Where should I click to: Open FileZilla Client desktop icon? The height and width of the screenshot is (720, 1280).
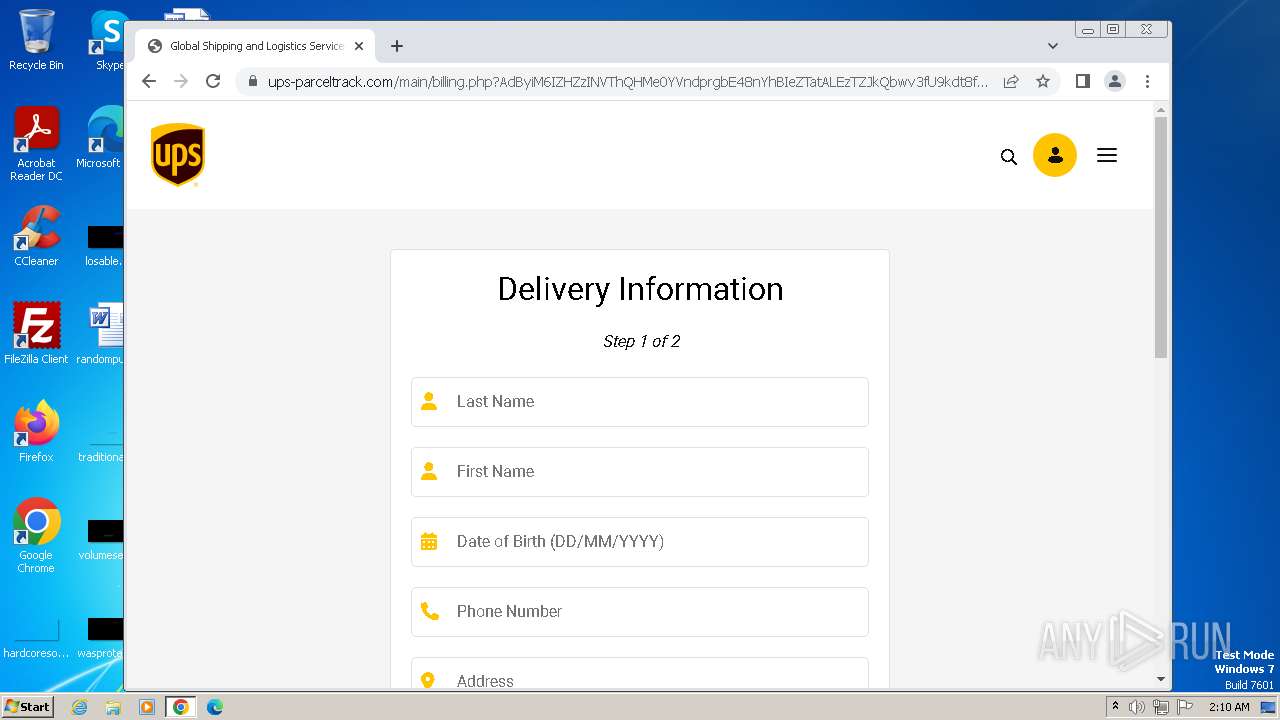pos(36,334)
